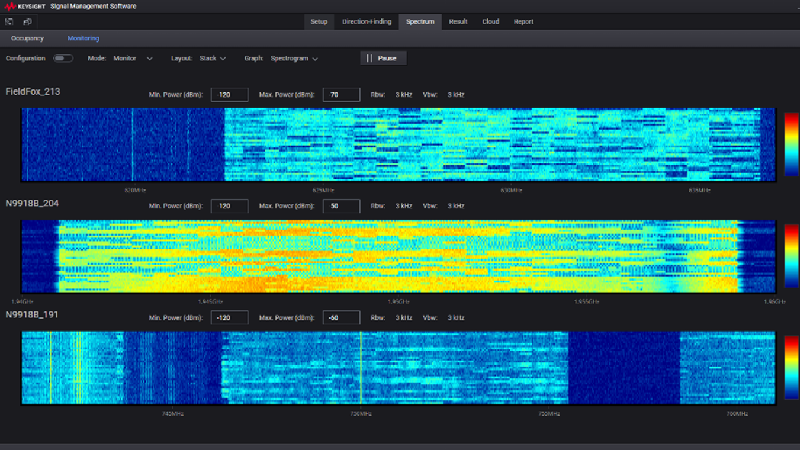This screenshot has width=800, height=450.
Task: Click the 1.955GHz axis label under N9918B_204
Action: (x=586, y=302)
